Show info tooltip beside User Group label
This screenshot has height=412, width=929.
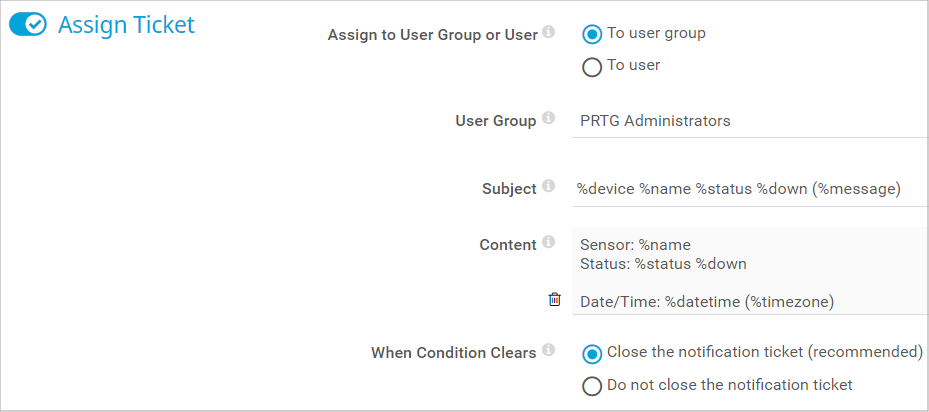tap(548, 119)
